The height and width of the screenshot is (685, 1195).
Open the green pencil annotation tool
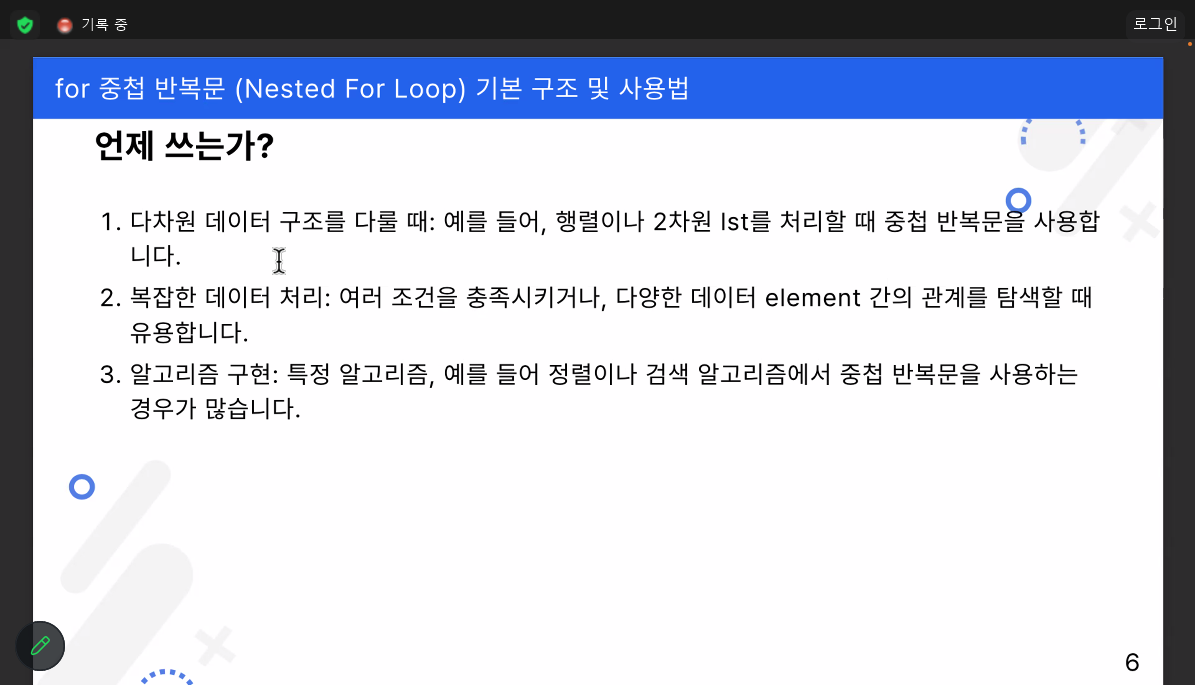coord(40,646)
